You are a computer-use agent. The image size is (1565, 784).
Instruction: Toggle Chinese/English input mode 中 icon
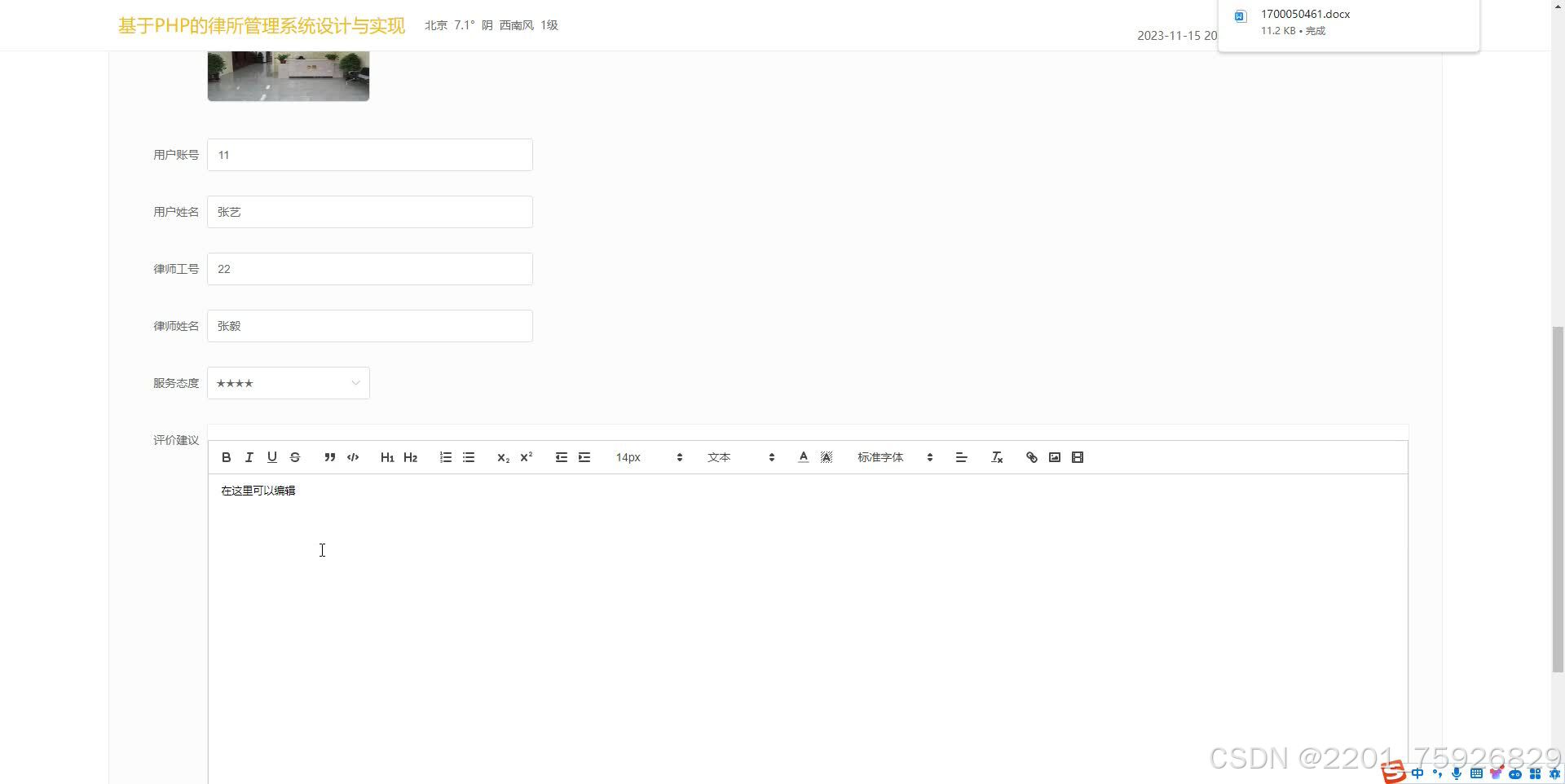click(x=1418, y=773)
